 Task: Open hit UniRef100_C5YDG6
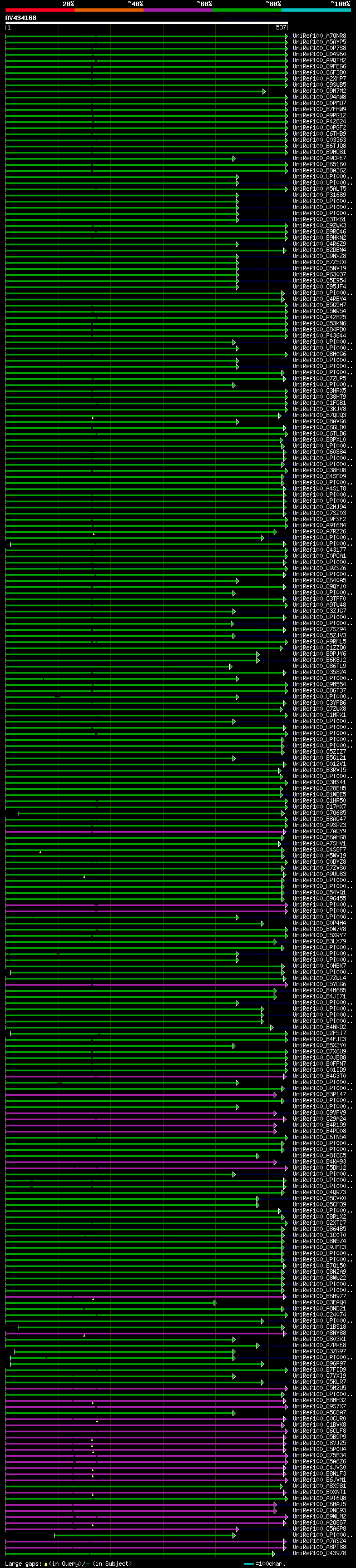click(319, 985)
